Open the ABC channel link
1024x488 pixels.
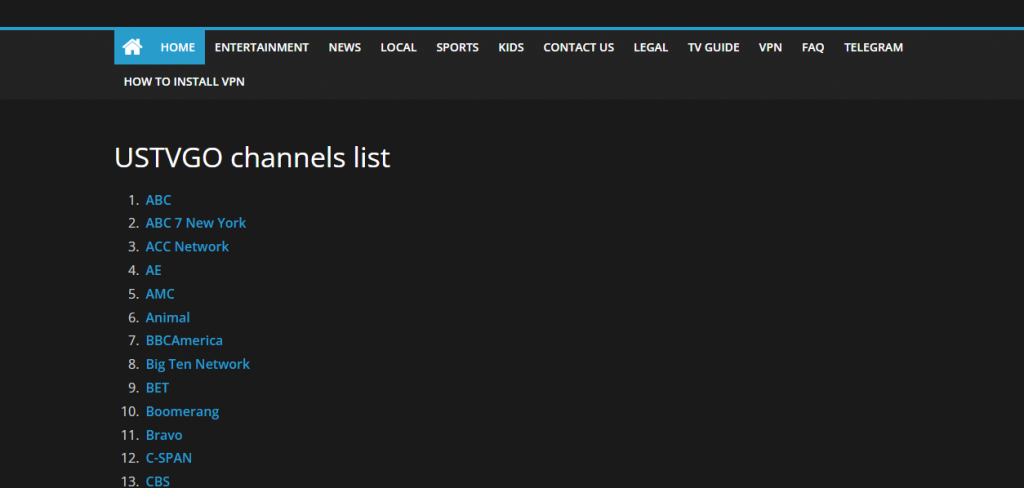click(x=158, y=200)
